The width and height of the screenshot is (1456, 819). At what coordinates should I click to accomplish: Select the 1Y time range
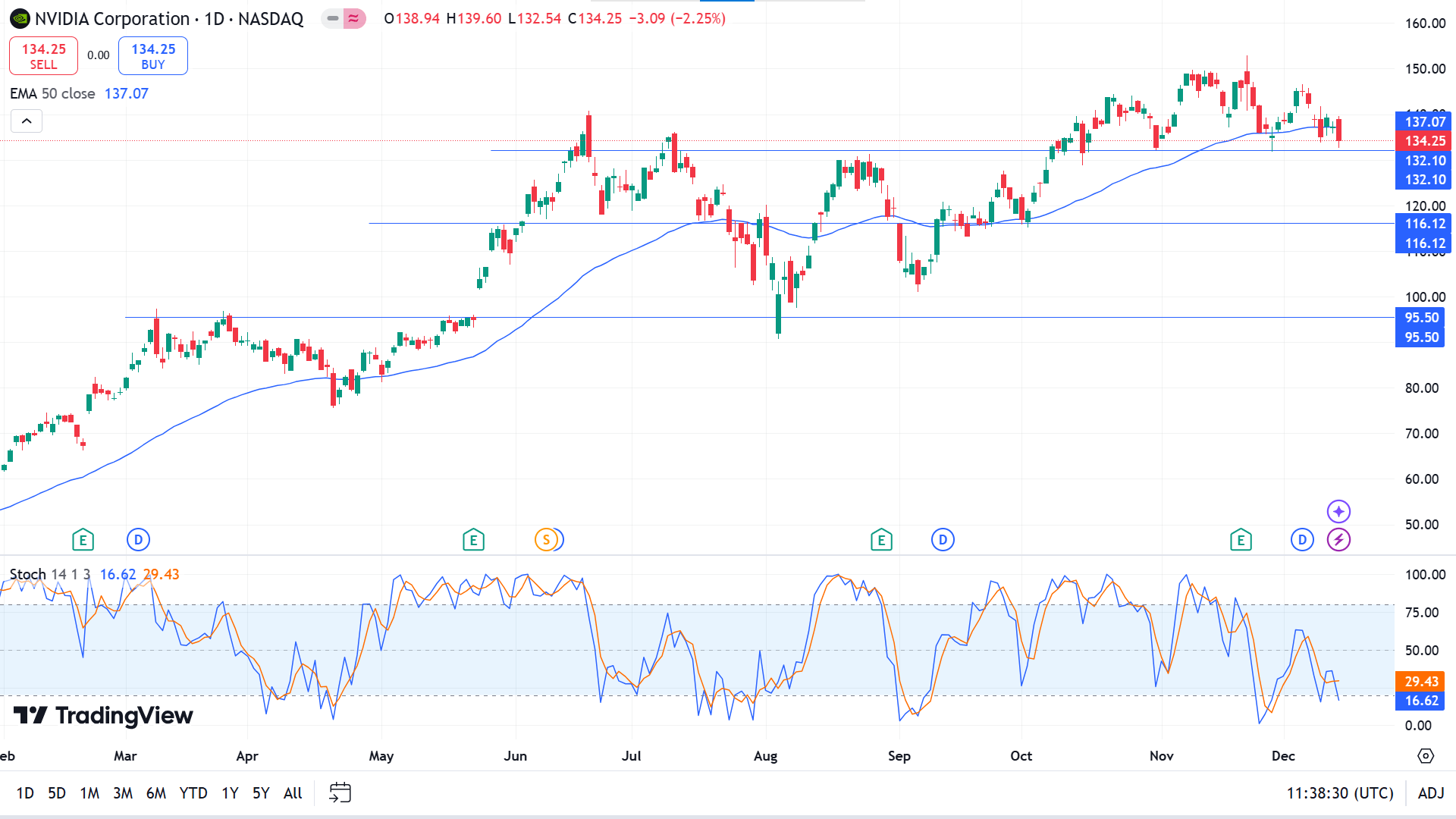tap(230, 793)
